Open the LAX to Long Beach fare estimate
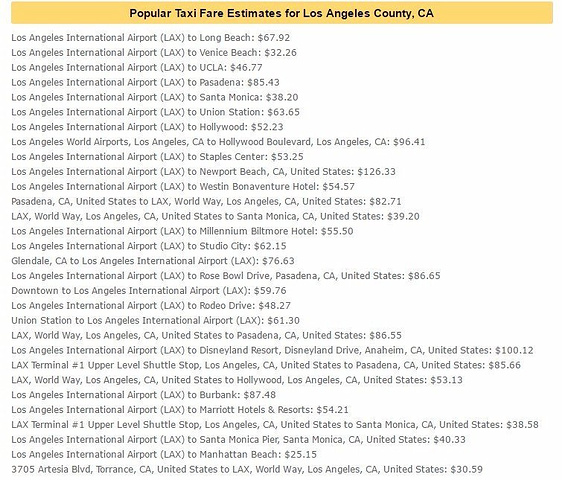Image resolution: width=562 pixels, height=480 pixels. [151, 38]
